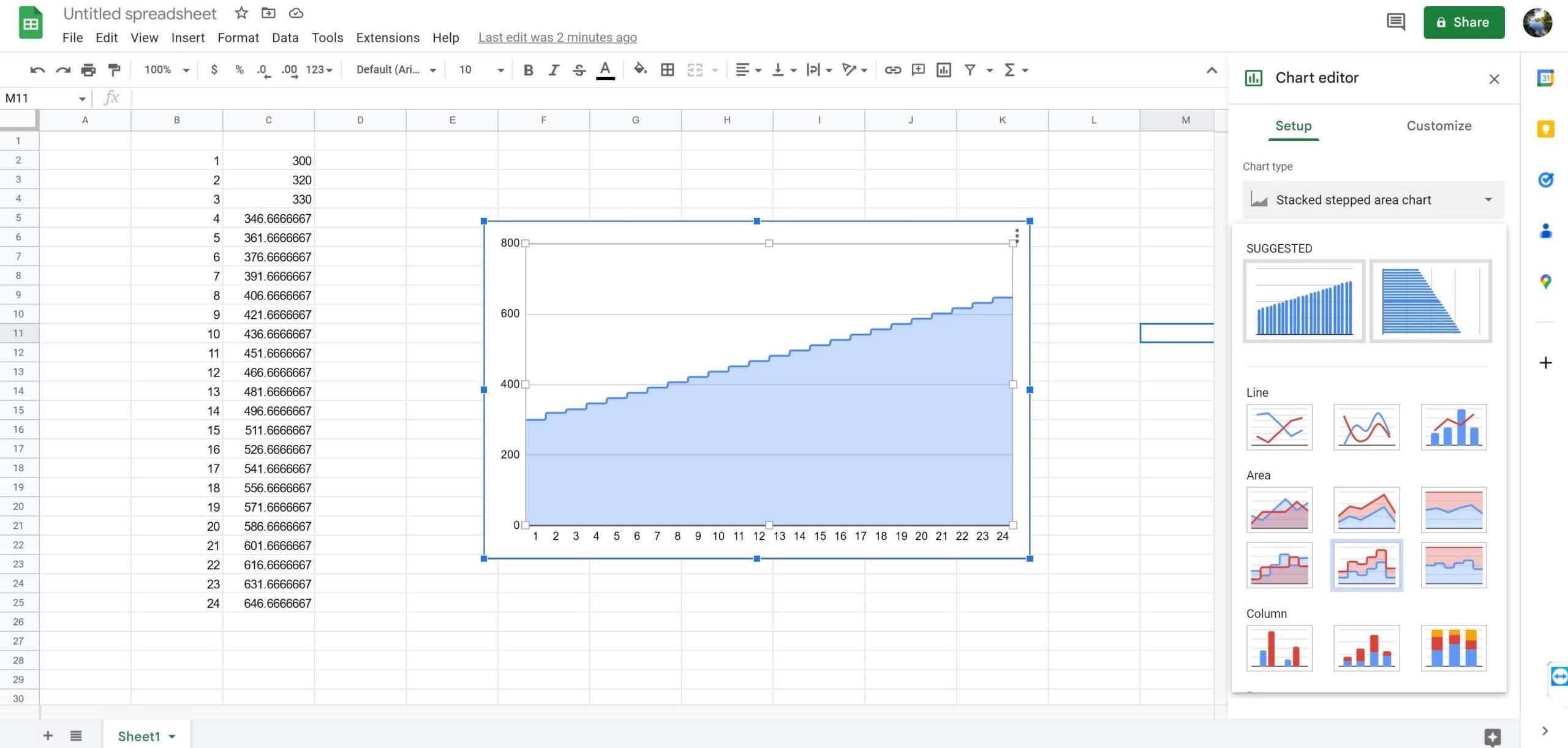Insert a new chart
1568x748 pixels.
tap(943, 70)
